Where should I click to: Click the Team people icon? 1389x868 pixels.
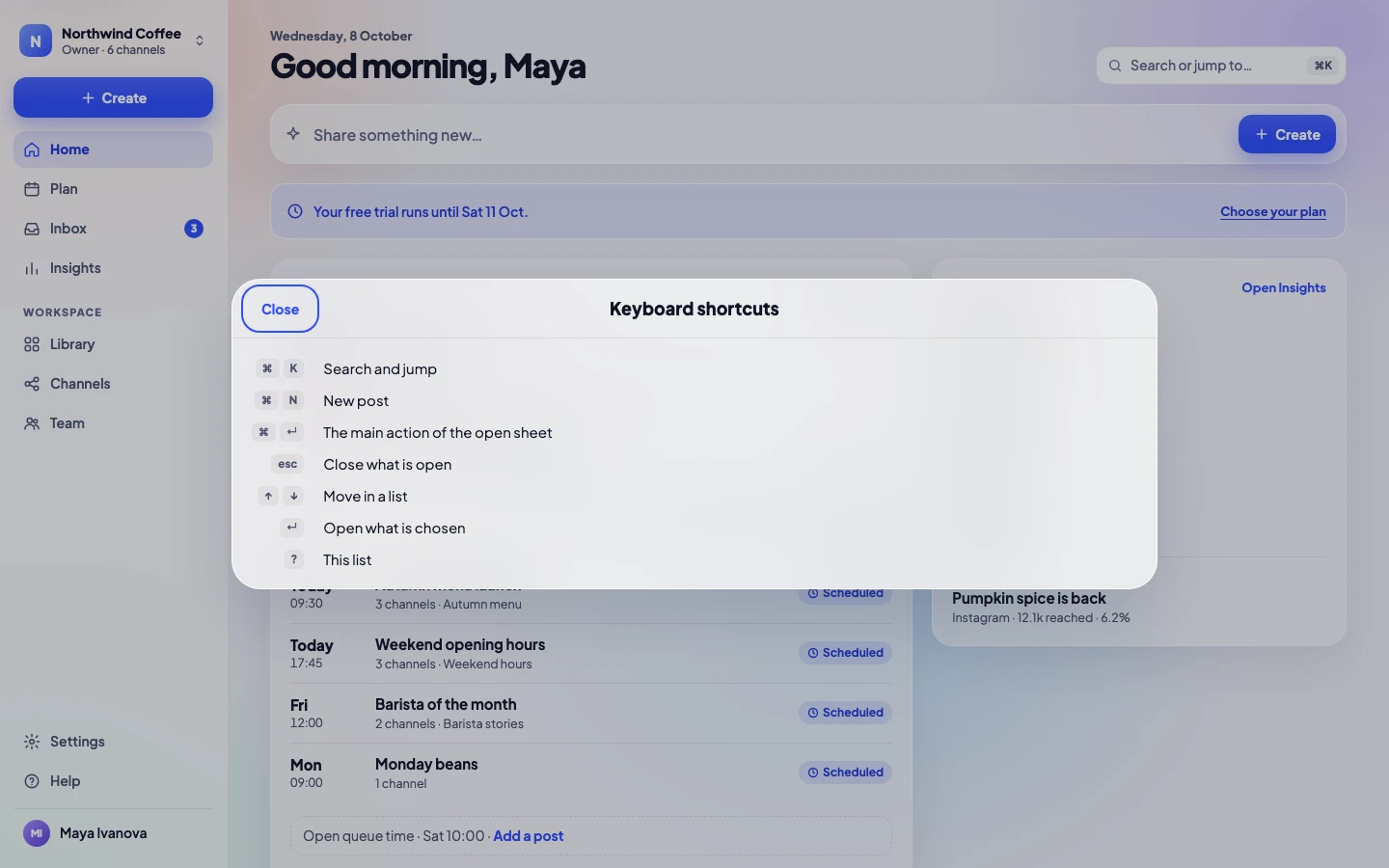tap(32, 423)
